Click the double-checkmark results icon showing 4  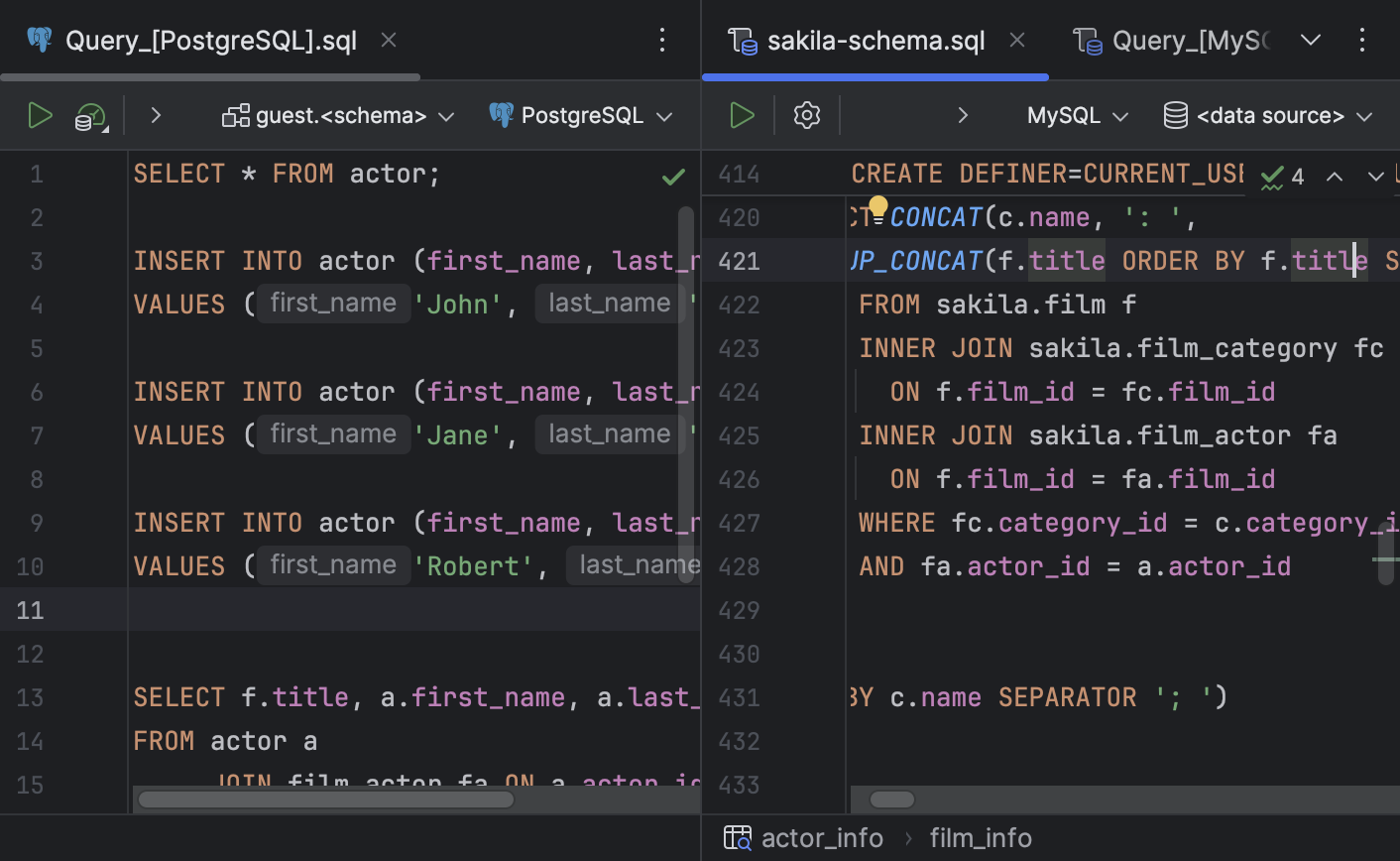coord(1272,176)
